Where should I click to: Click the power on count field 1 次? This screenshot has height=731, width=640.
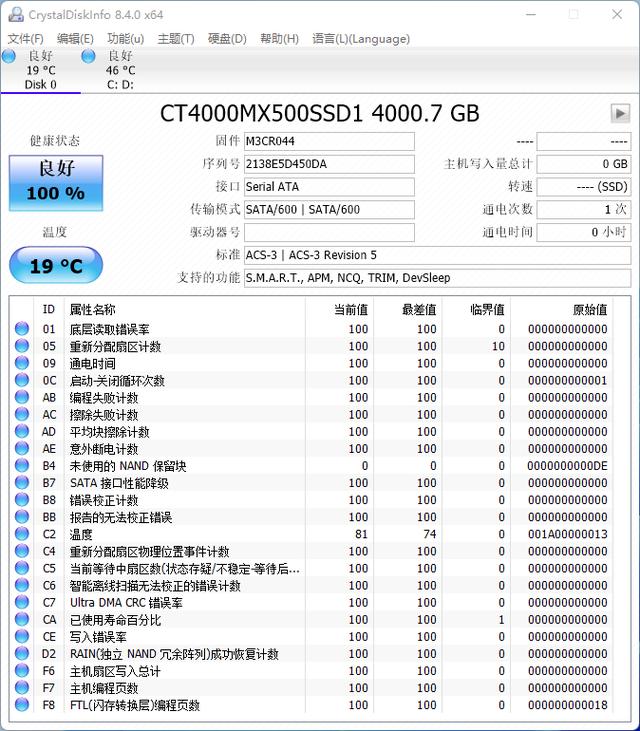584,210
